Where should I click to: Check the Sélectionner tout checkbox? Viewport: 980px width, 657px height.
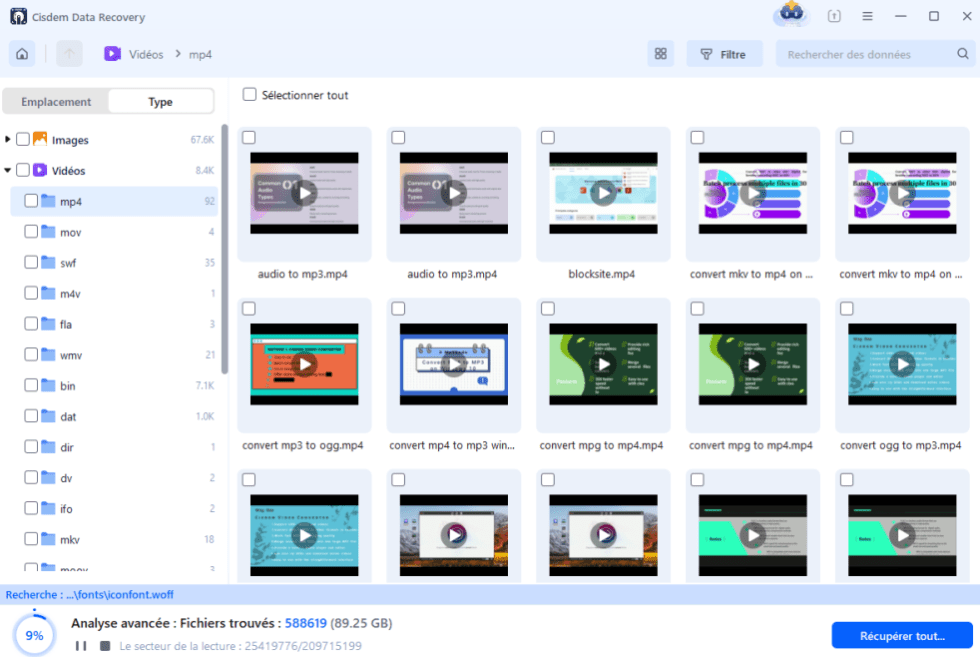(x=250, y=95)
